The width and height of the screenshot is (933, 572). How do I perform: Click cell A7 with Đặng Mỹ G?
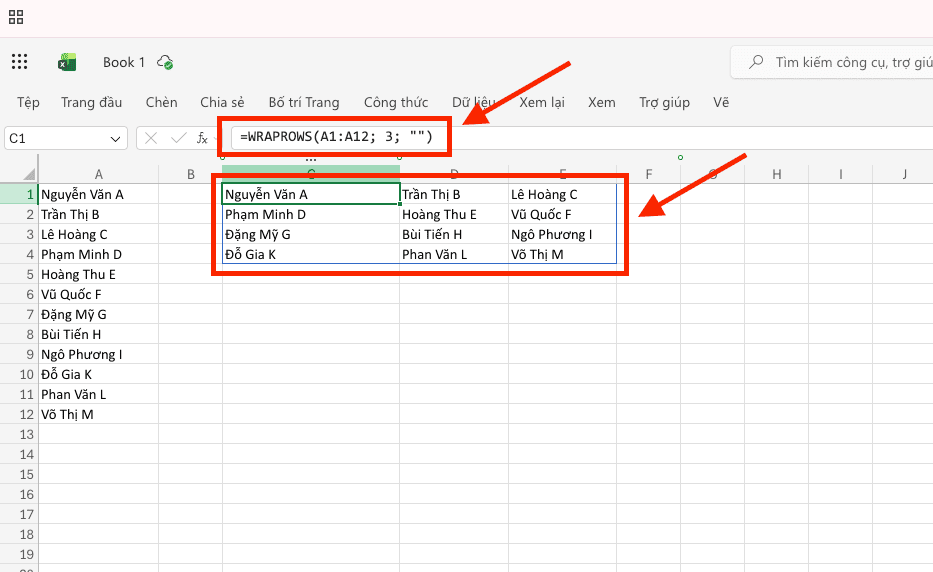click(x=99, y=314)
